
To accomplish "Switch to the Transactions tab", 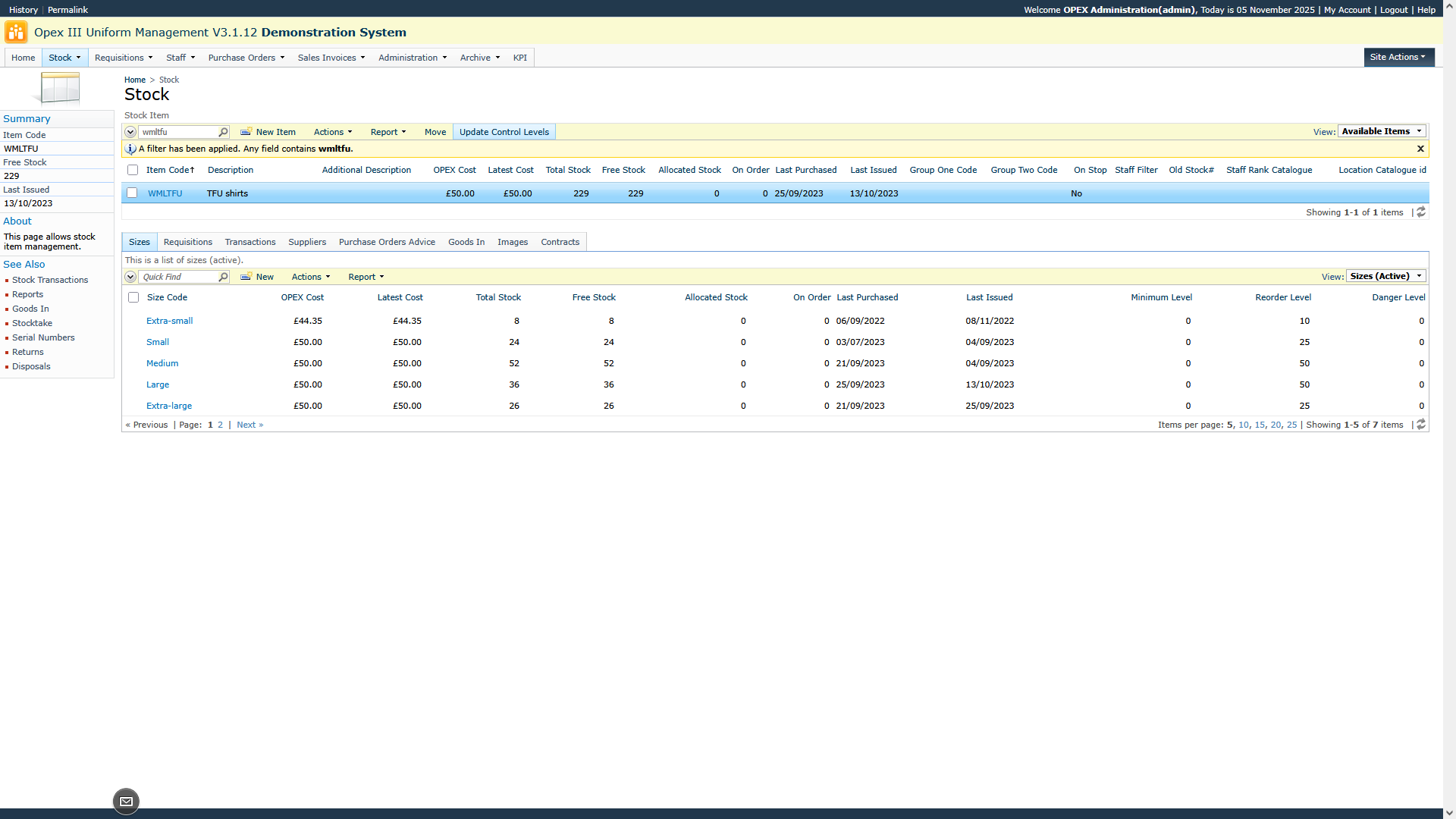I will (249, 242).
